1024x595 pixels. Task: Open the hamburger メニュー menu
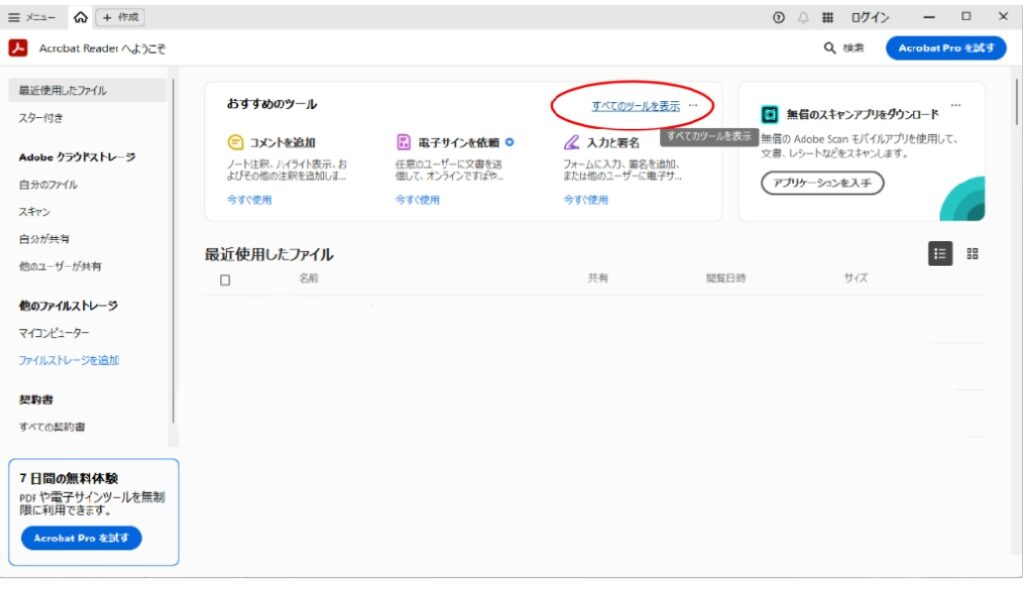point(31,18)
